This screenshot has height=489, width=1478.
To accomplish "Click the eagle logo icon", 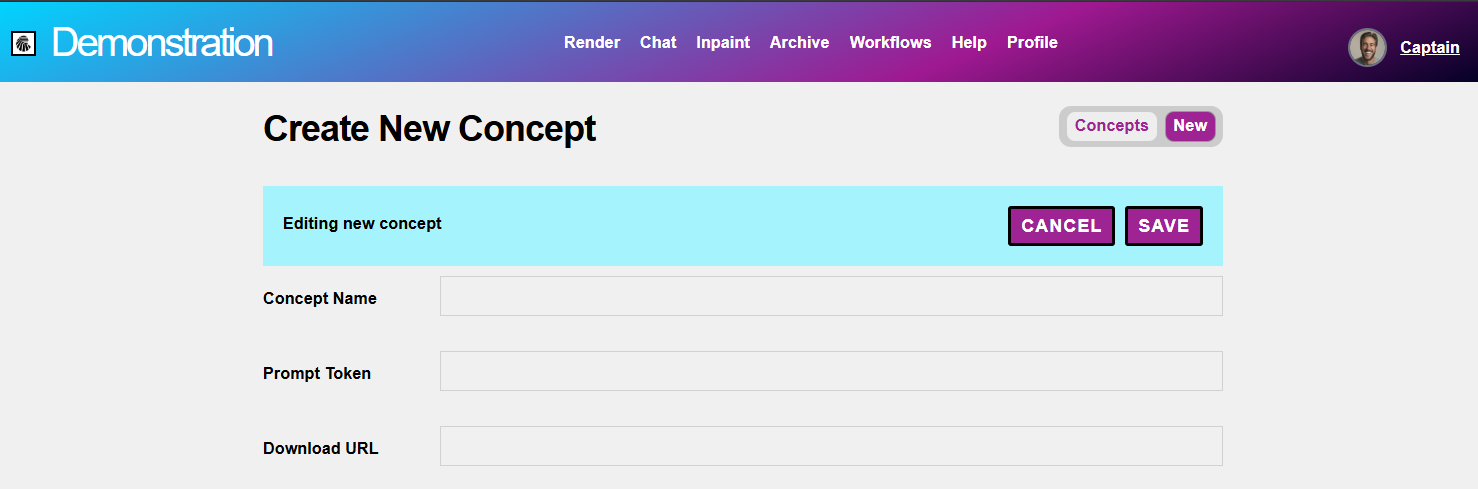I will (24, 43).
